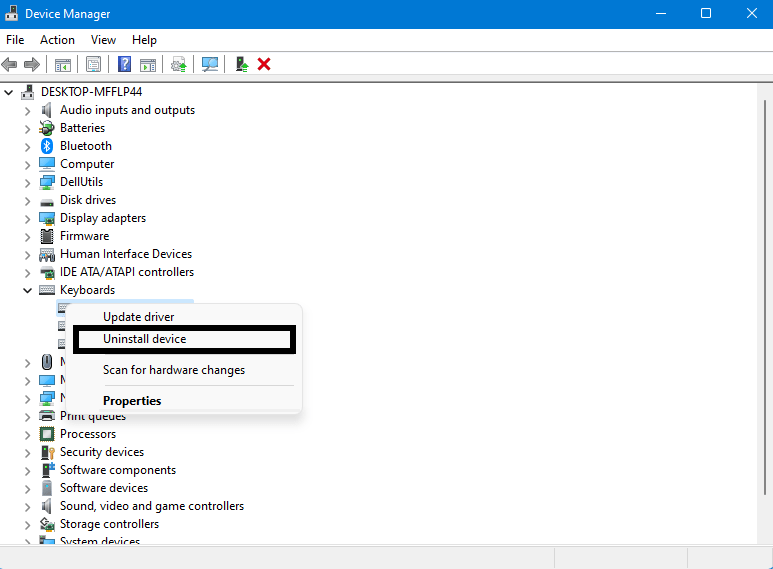Open the View menu

[103, 40]
